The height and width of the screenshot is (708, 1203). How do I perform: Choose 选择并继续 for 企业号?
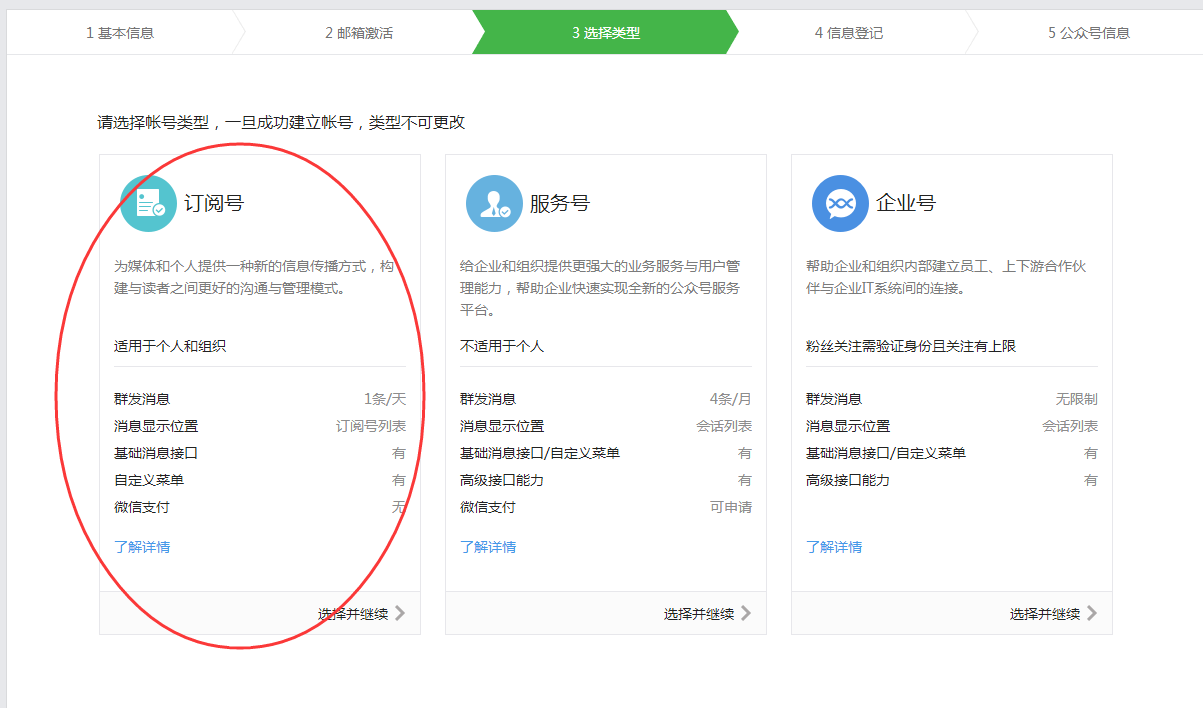[x=1045, y=614]
